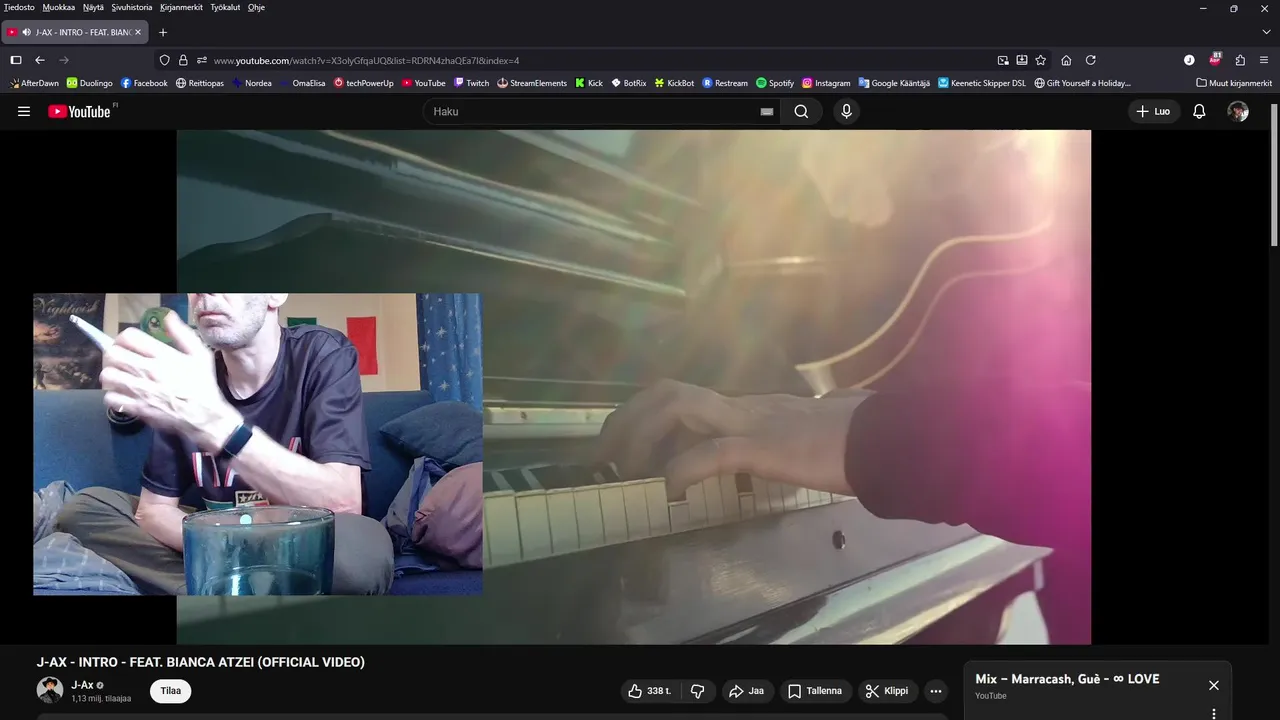The height and width of the screenshot is (720, 1280).
Task: Open Duolingo bookmark
Action: coord(90,83)
